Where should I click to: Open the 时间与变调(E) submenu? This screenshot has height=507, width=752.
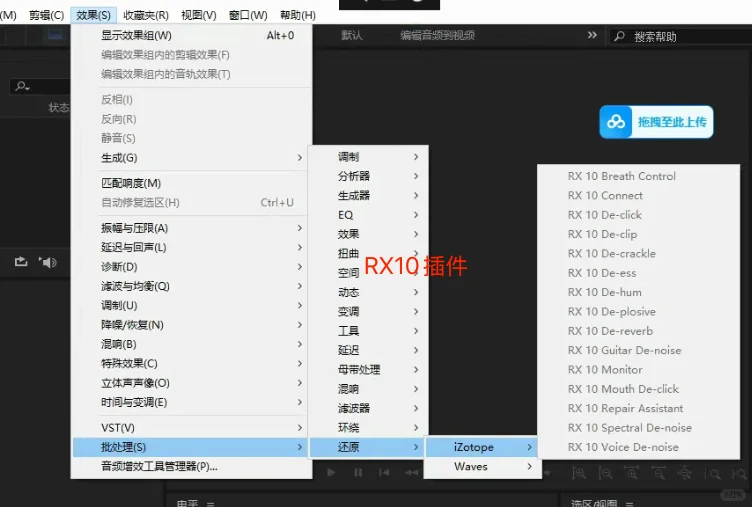click(x=191, y=402)
